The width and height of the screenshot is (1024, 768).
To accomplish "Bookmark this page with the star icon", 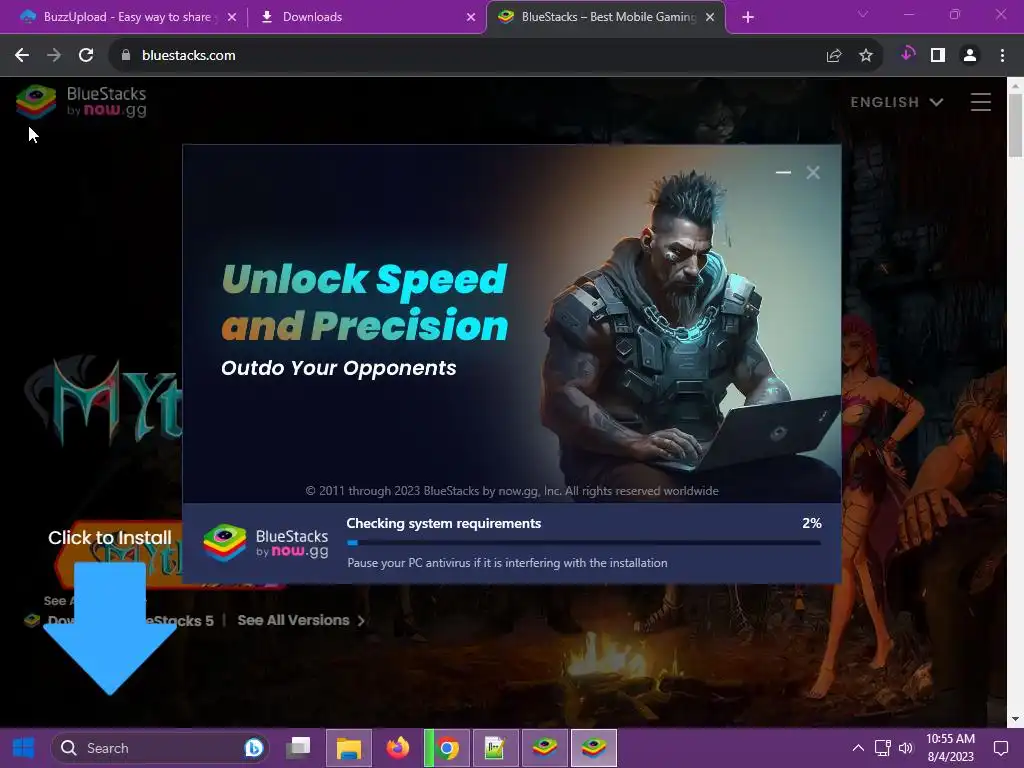I will pyautogui.click(x=866, y=56).
